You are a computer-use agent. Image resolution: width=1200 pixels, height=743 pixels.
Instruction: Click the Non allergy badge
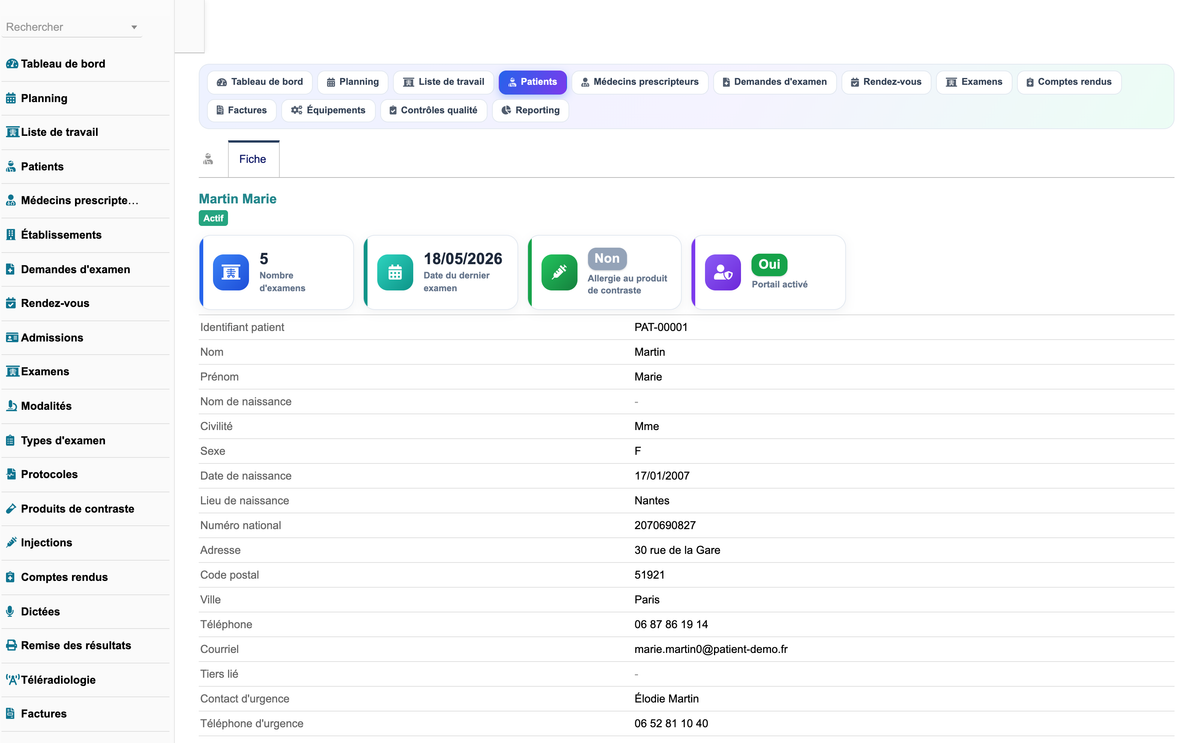coord(607,258)
